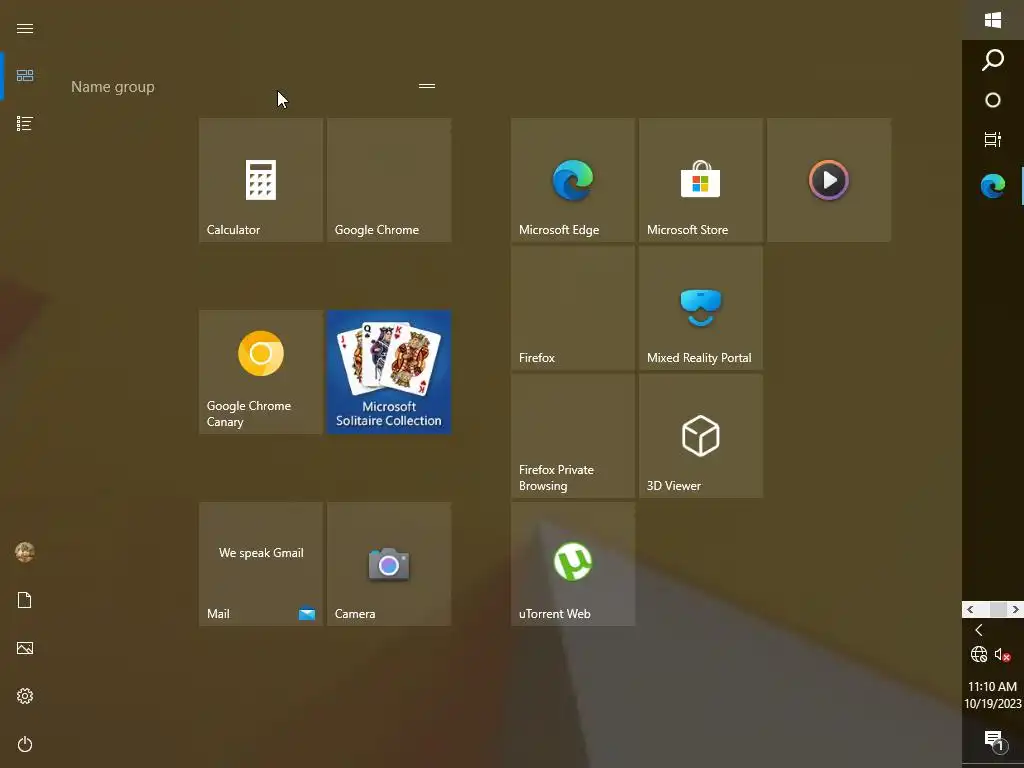Screen dimensions: 1024x768
Task: Open the user account picture
Action: pos(25,552)
